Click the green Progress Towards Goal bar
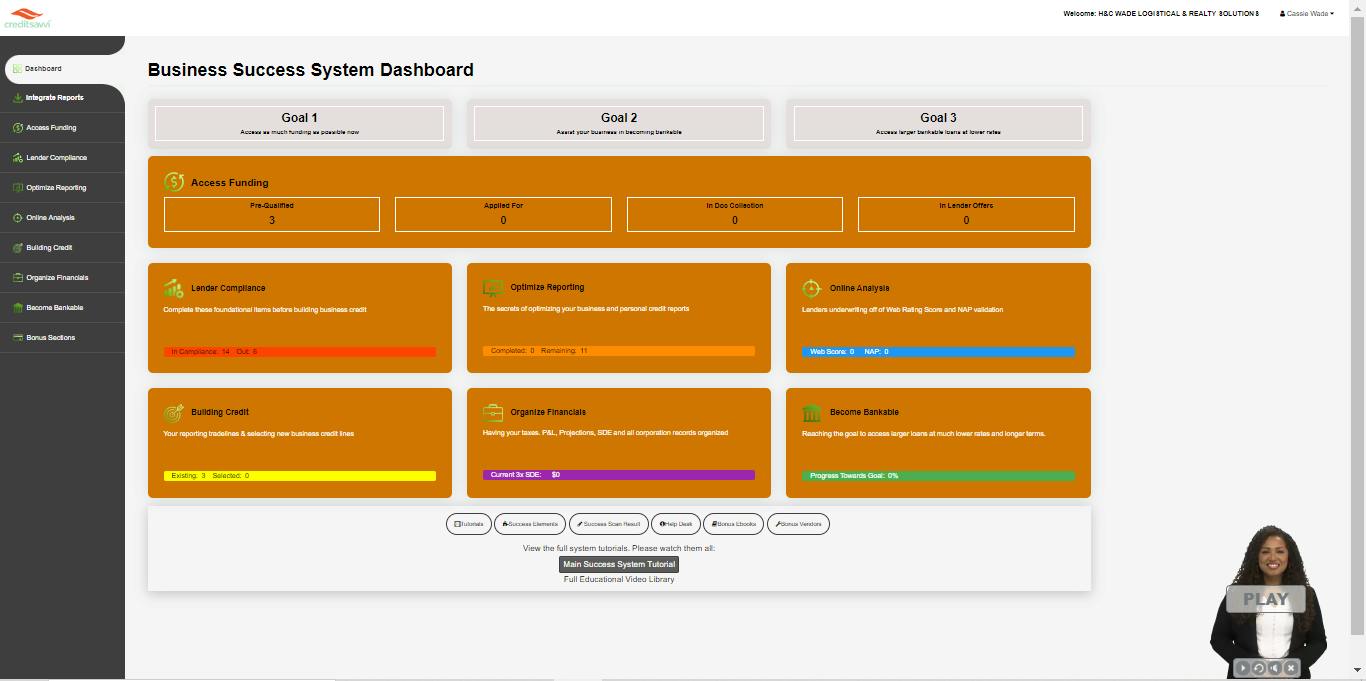This screenshot has height=681, width=1366. pos(938,476)
